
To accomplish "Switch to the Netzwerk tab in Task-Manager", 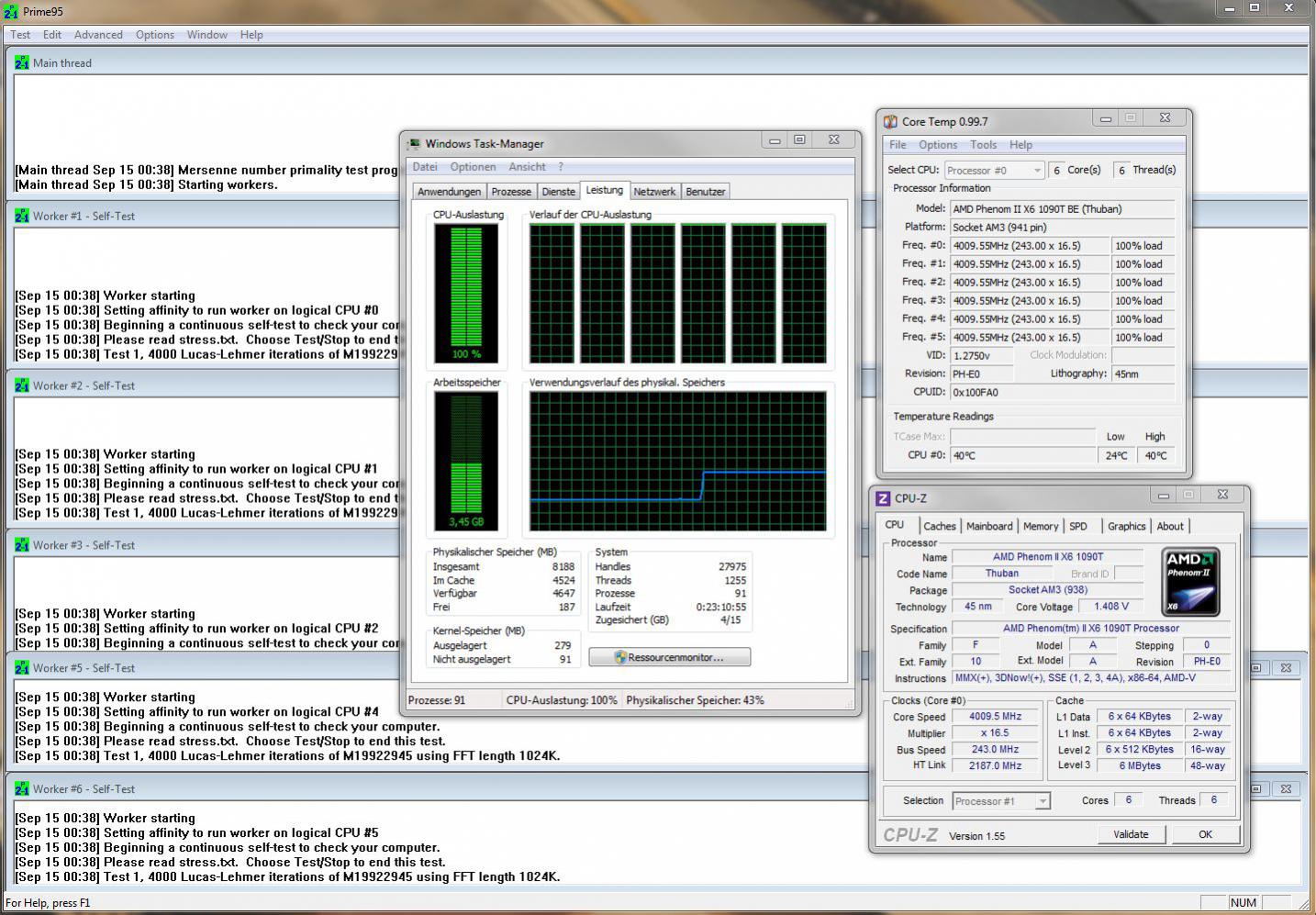I will point(654,192).
